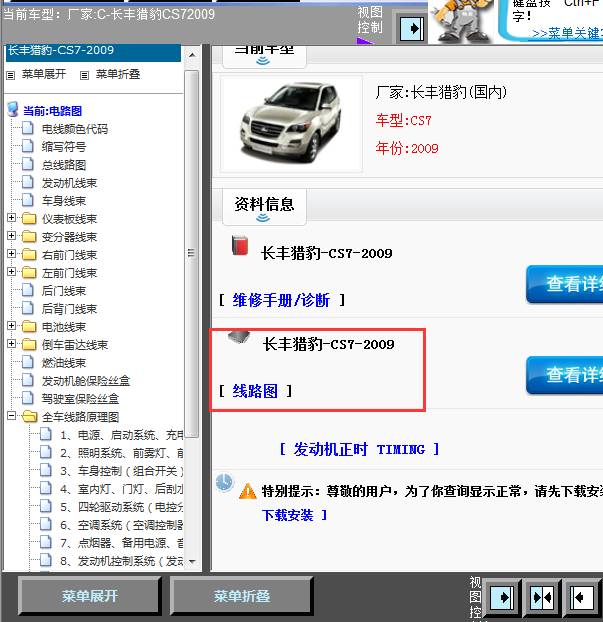Click the 当前:电路图 computer icon
The image size is (603, 622).
pos(13,109)
